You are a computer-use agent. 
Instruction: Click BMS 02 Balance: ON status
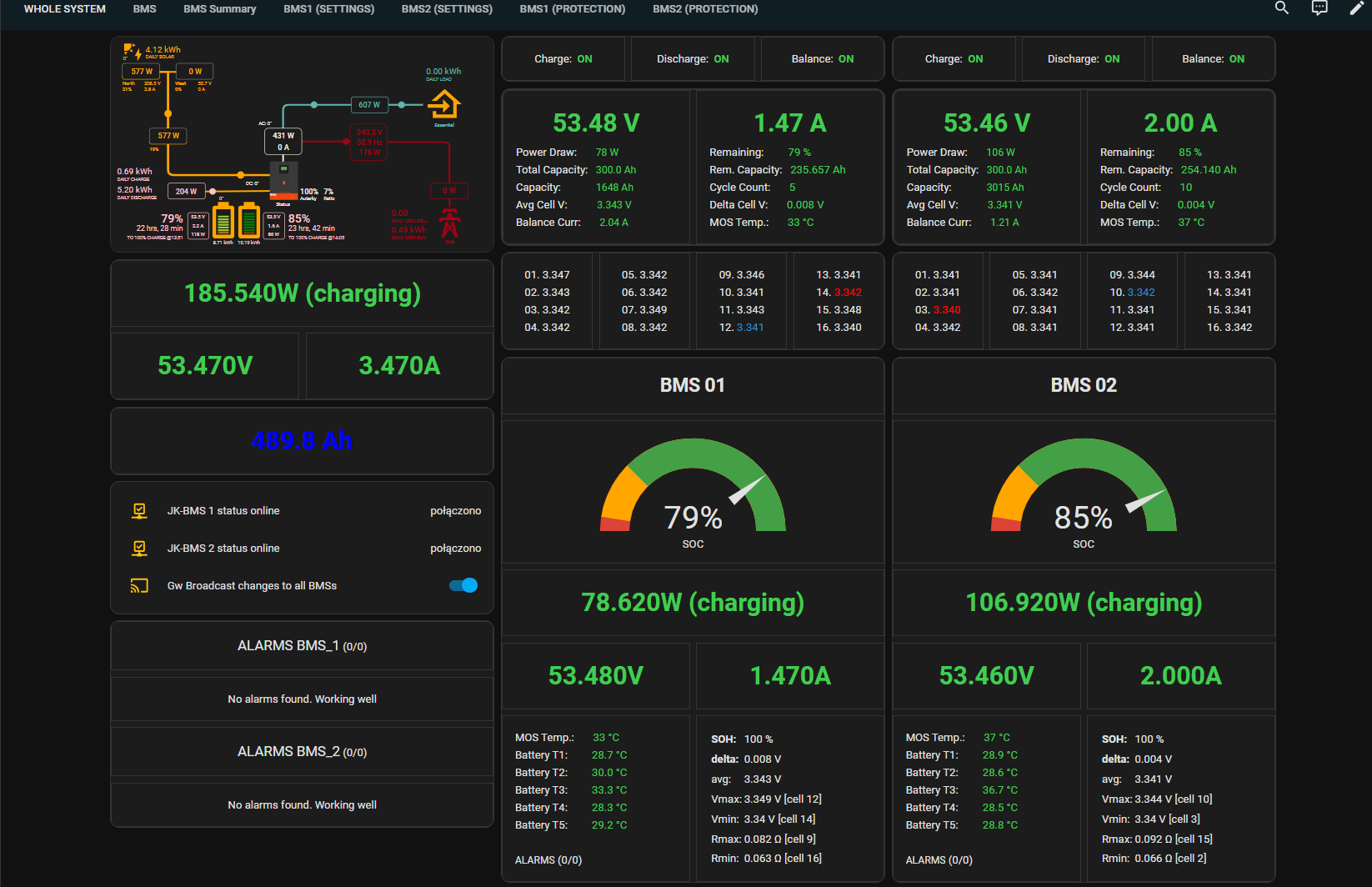tap(1214, 59)
